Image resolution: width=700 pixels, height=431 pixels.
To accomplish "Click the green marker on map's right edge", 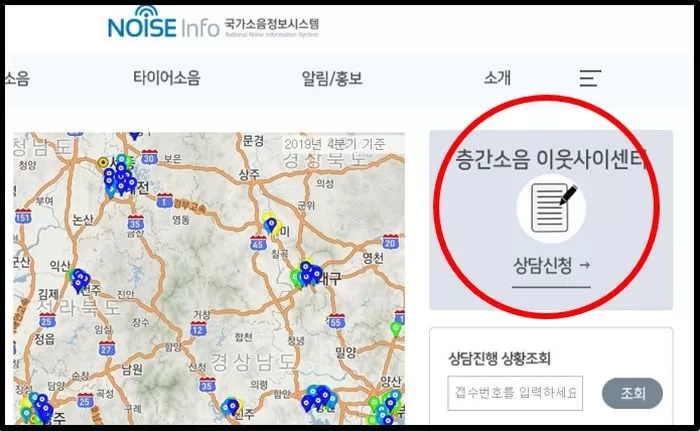I will pyautogui.click(x=396, y=328).
